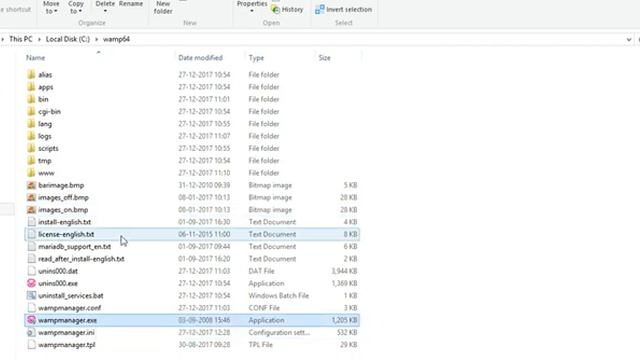Screen dimensions: 640x360
Task: Select the file name license-english.txt
Action: [66, 234]
